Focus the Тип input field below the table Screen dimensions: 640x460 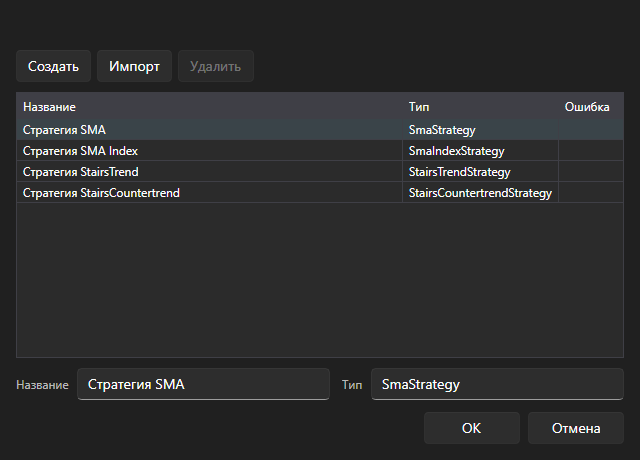497,384
